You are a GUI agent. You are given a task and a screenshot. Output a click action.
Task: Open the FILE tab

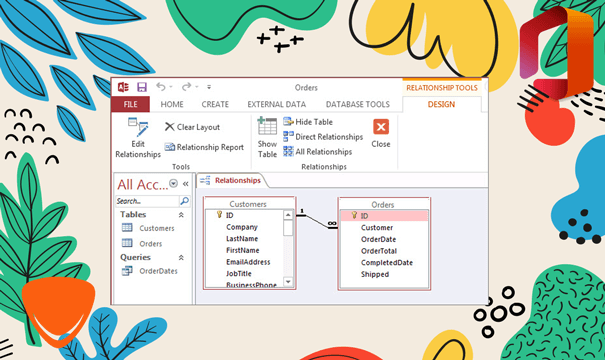pos(130,104)
